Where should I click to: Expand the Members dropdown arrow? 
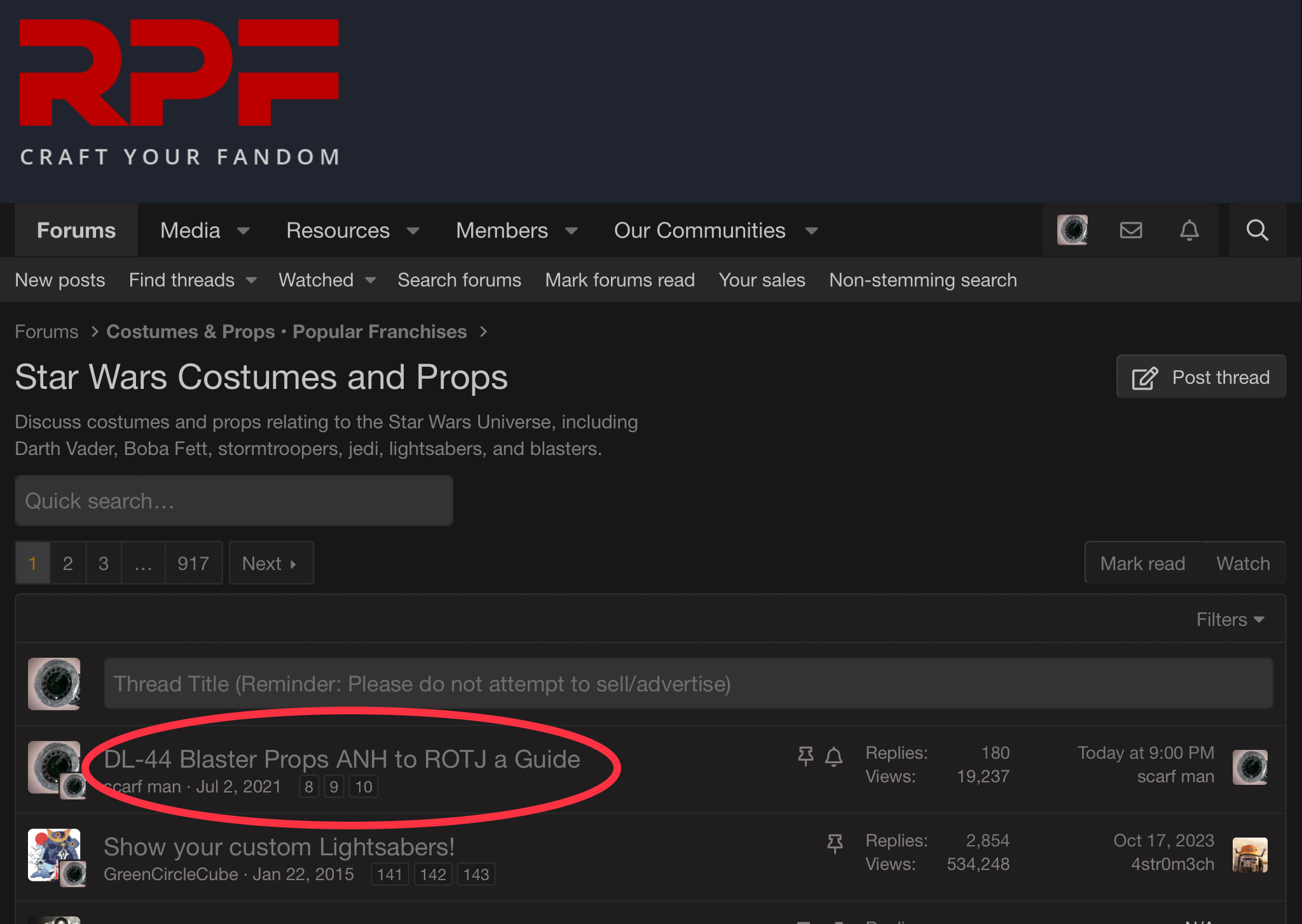572,231
